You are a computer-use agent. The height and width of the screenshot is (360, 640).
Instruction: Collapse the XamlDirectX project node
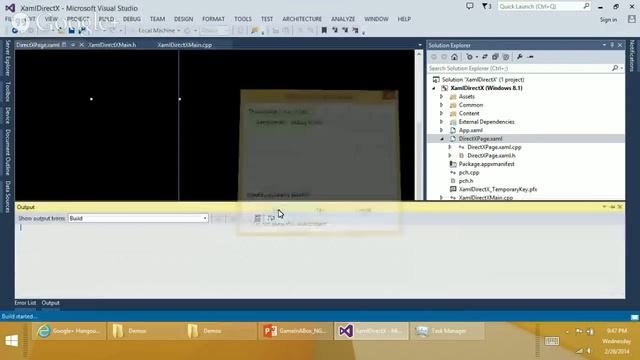click(x=434, y=88)
